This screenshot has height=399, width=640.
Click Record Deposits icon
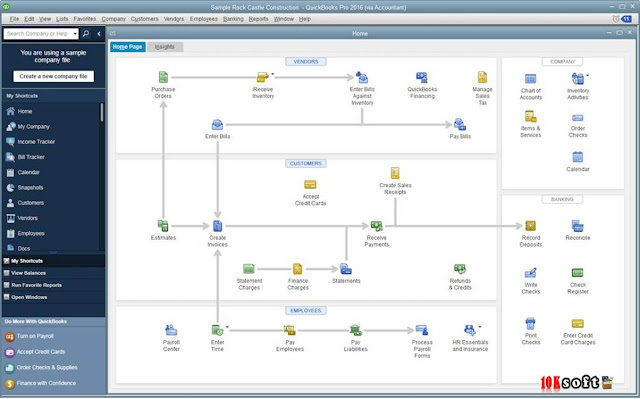tap(530, 226)
